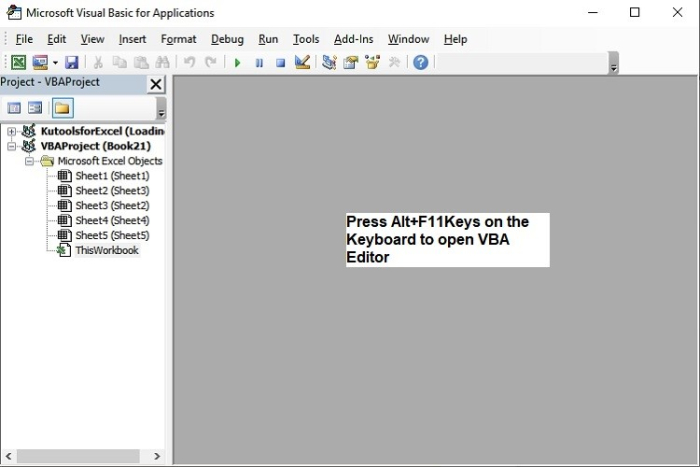Click View Object icon in Project pane
700x467 pixels.
[35, 108]
